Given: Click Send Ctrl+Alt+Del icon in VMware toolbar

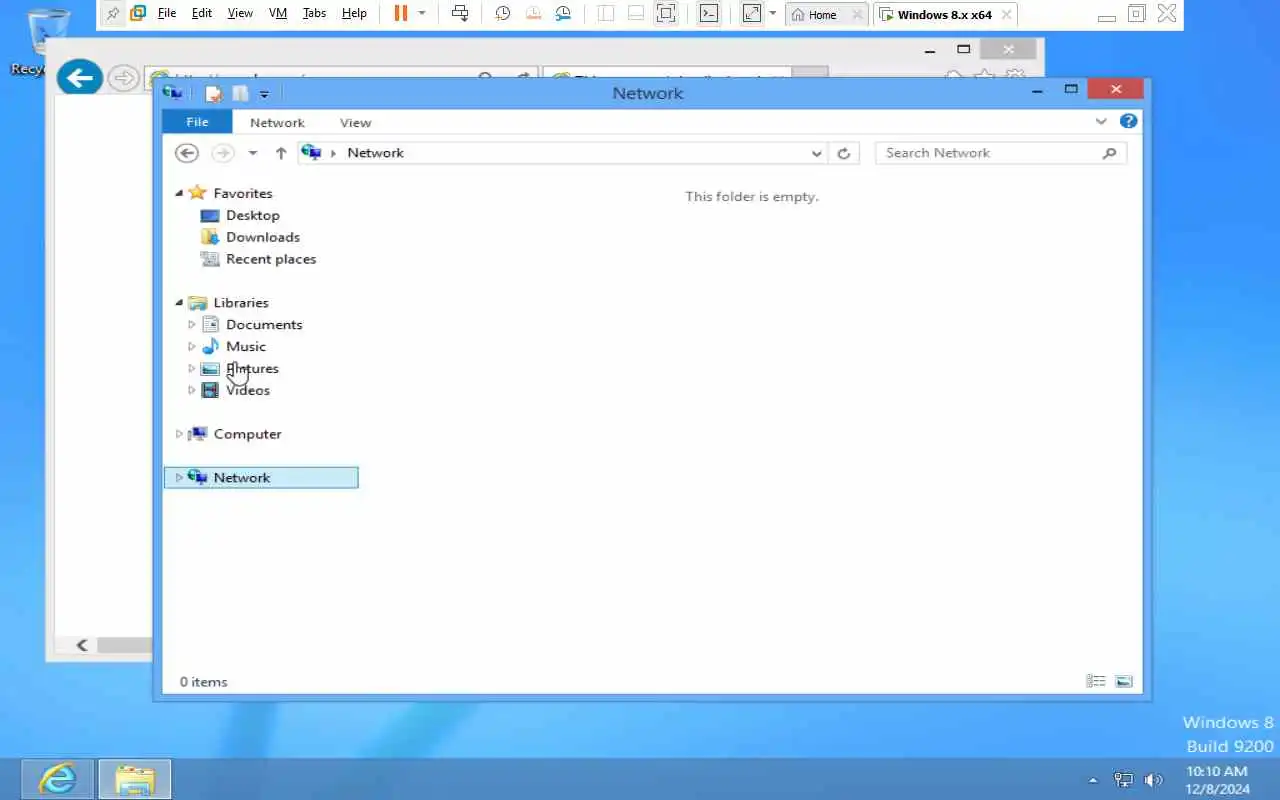Looking at the screenshot, I should (460, 14).
